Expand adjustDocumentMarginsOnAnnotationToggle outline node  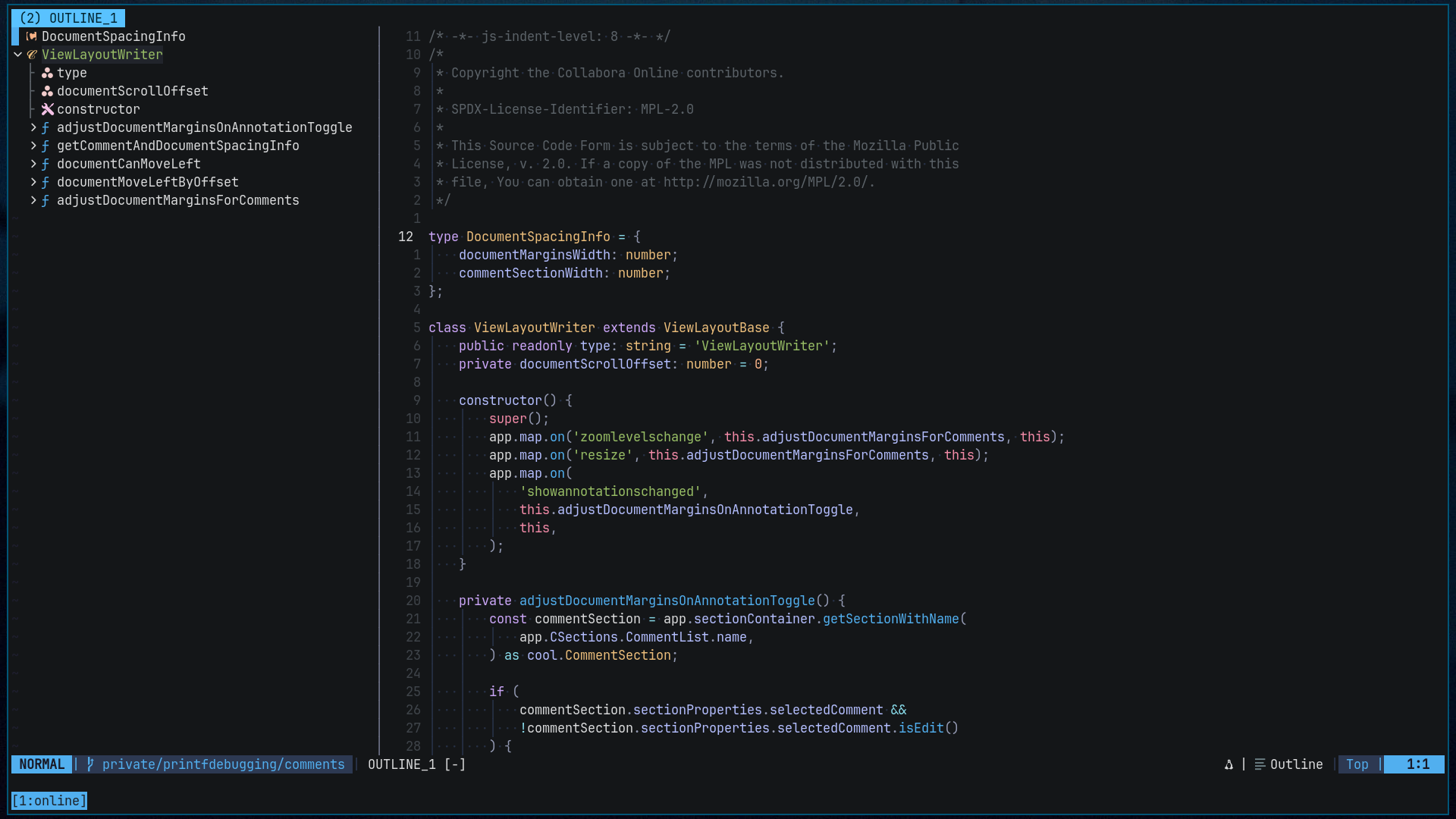(33, 127)
